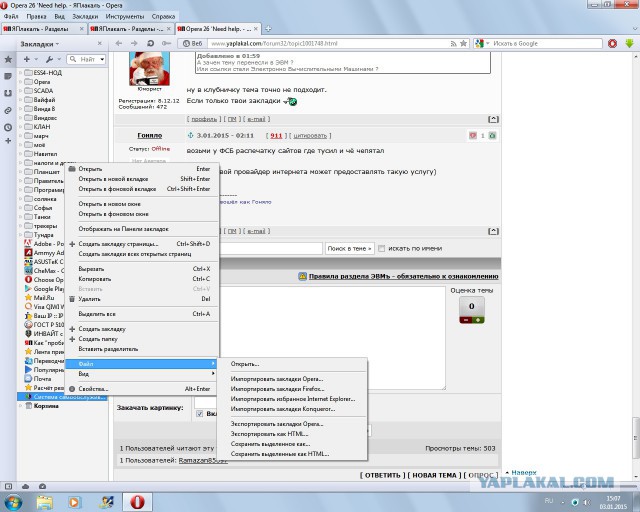This screenshot has height=512, width=640.
Task: Click the 'Поиск в теме' button
Action: point(349,248)
